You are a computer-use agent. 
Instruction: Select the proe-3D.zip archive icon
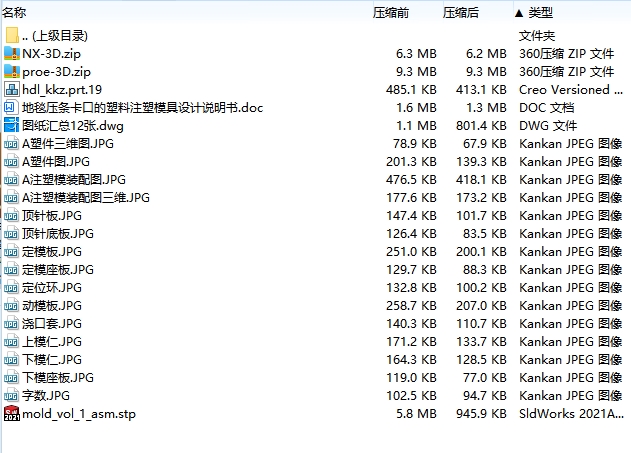[x=12, y=72]
